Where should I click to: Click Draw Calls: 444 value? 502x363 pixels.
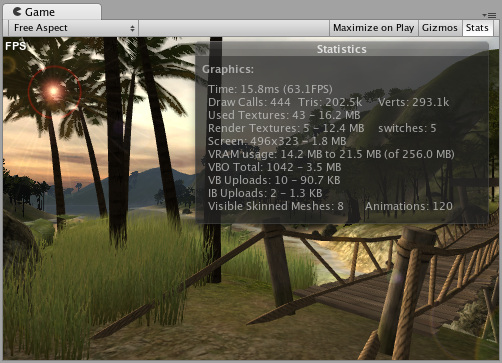point(249,102)
